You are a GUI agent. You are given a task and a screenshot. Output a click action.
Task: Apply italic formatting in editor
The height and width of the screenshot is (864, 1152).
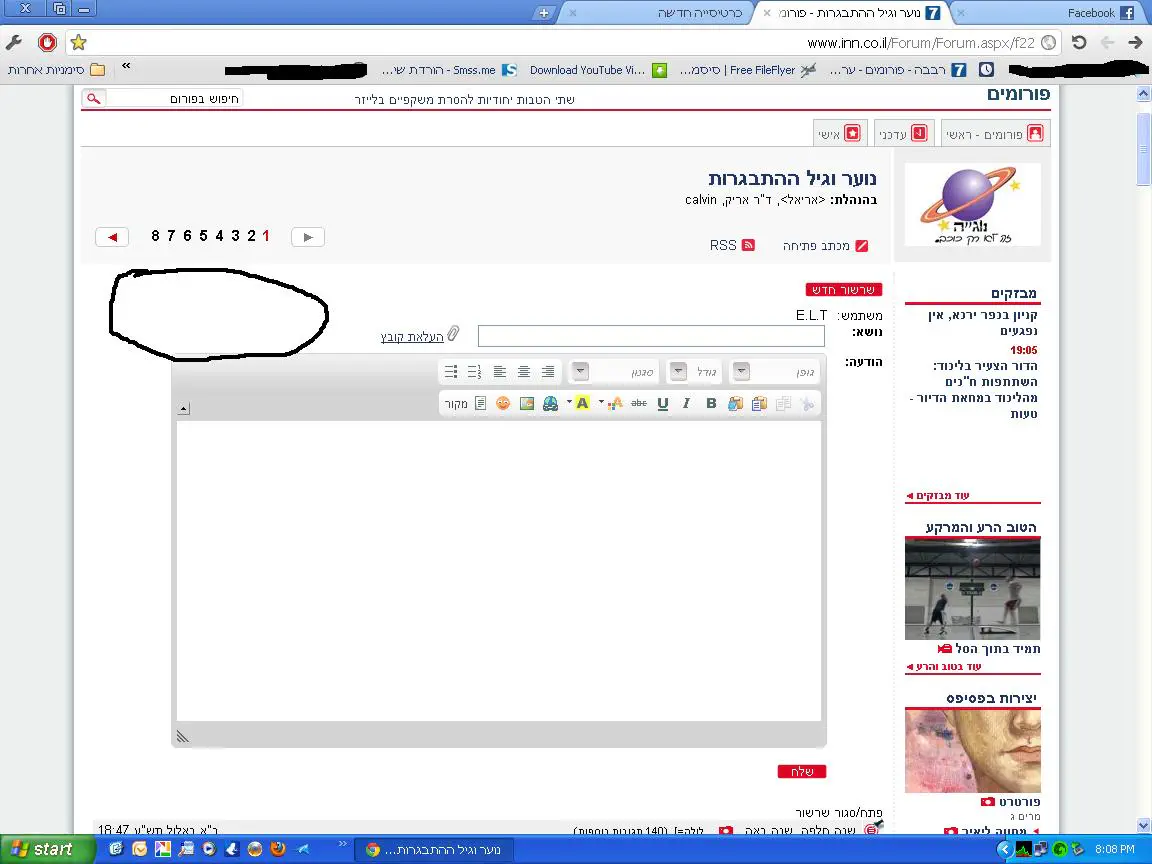pyautogui.click(x=686, y=403)
